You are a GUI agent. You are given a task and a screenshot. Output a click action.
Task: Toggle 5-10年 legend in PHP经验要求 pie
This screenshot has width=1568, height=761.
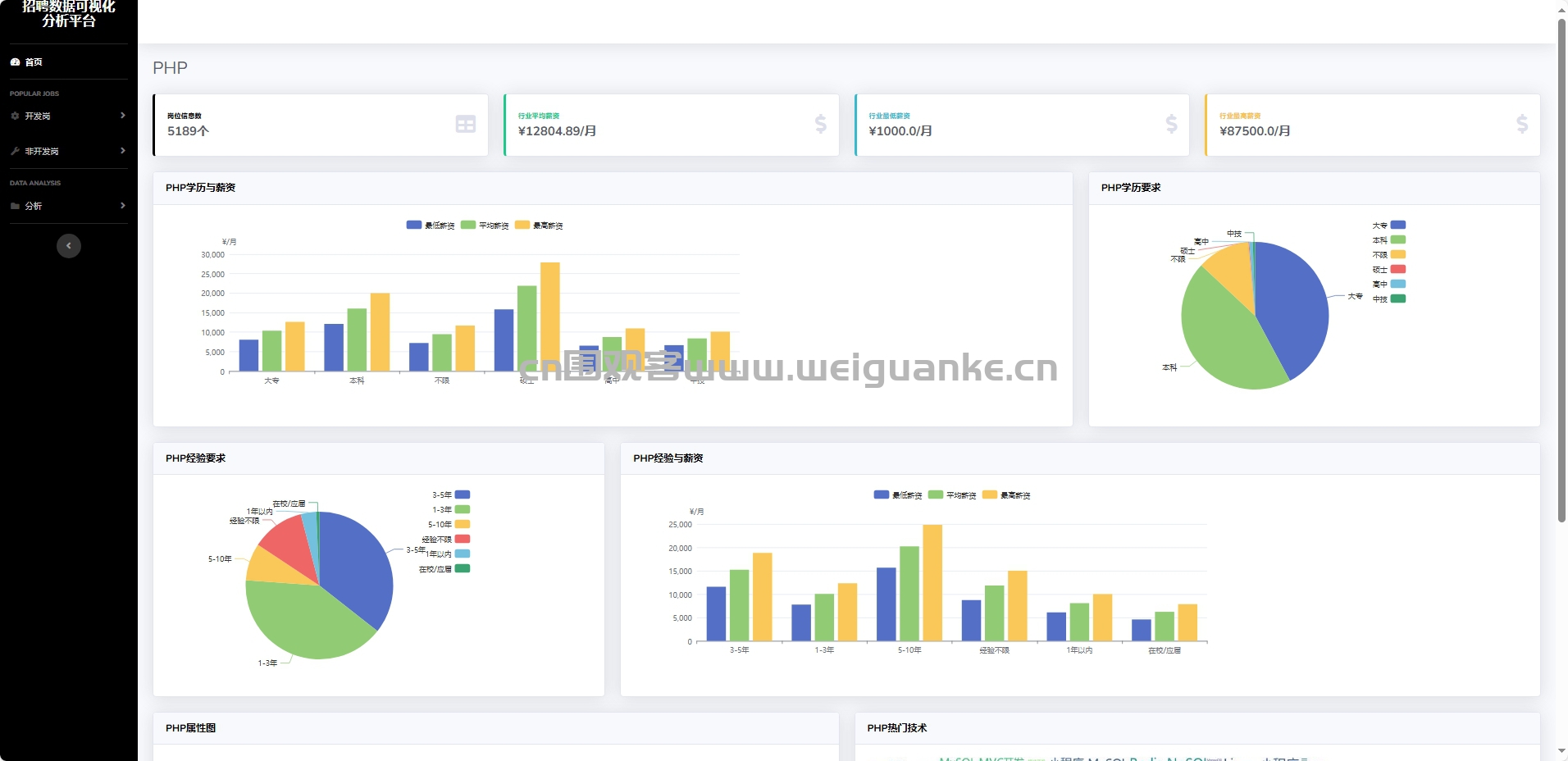point(449,524)
